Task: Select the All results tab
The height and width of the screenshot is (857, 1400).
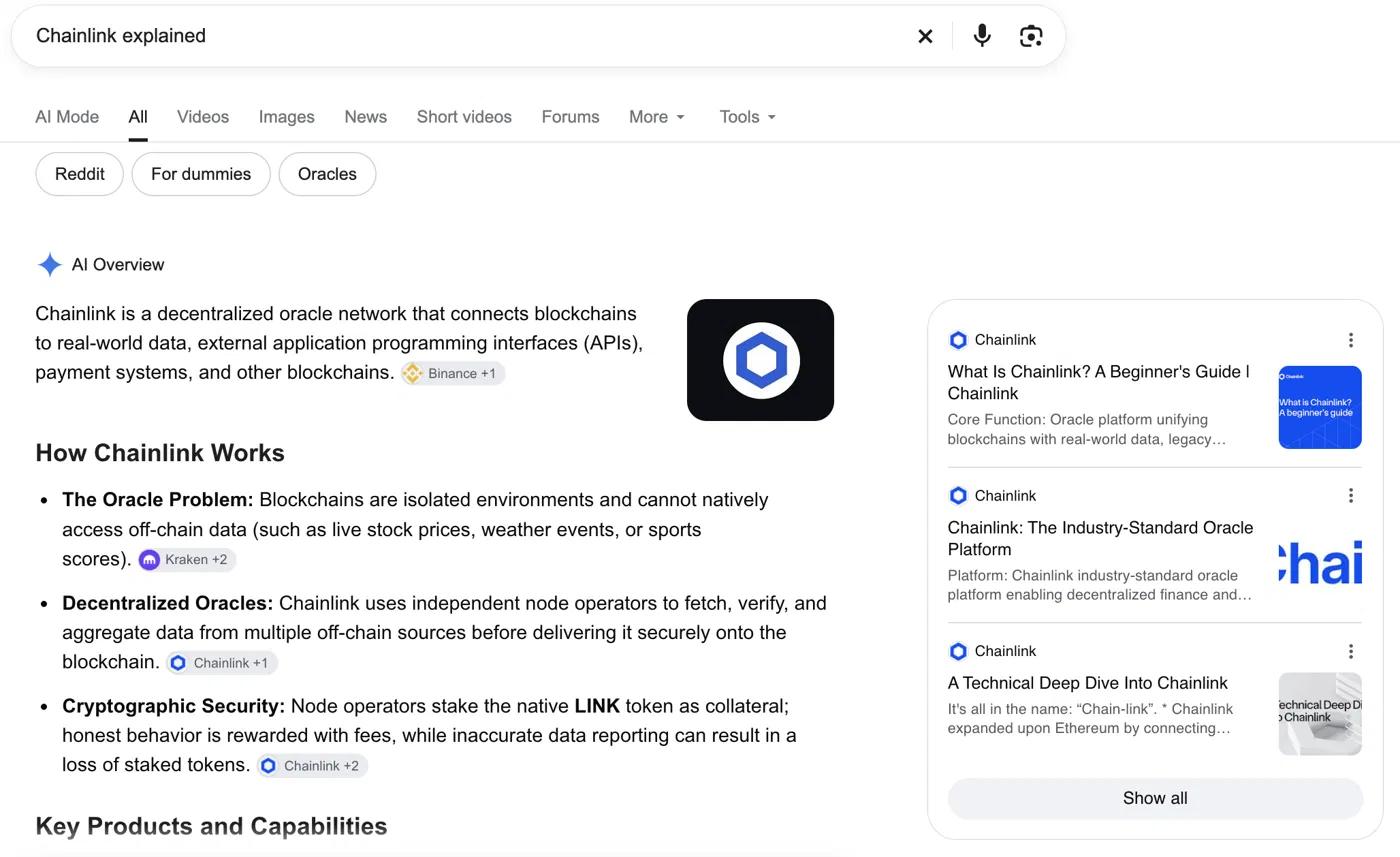Action: pyautogui.click(x=138, y=117)
